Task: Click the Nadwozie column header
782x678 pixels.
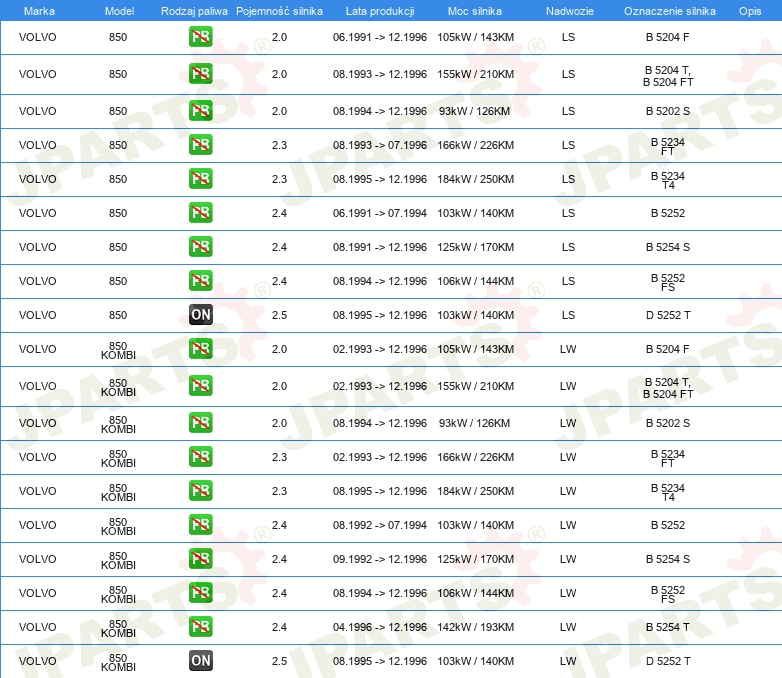Action: pos(568,10)
